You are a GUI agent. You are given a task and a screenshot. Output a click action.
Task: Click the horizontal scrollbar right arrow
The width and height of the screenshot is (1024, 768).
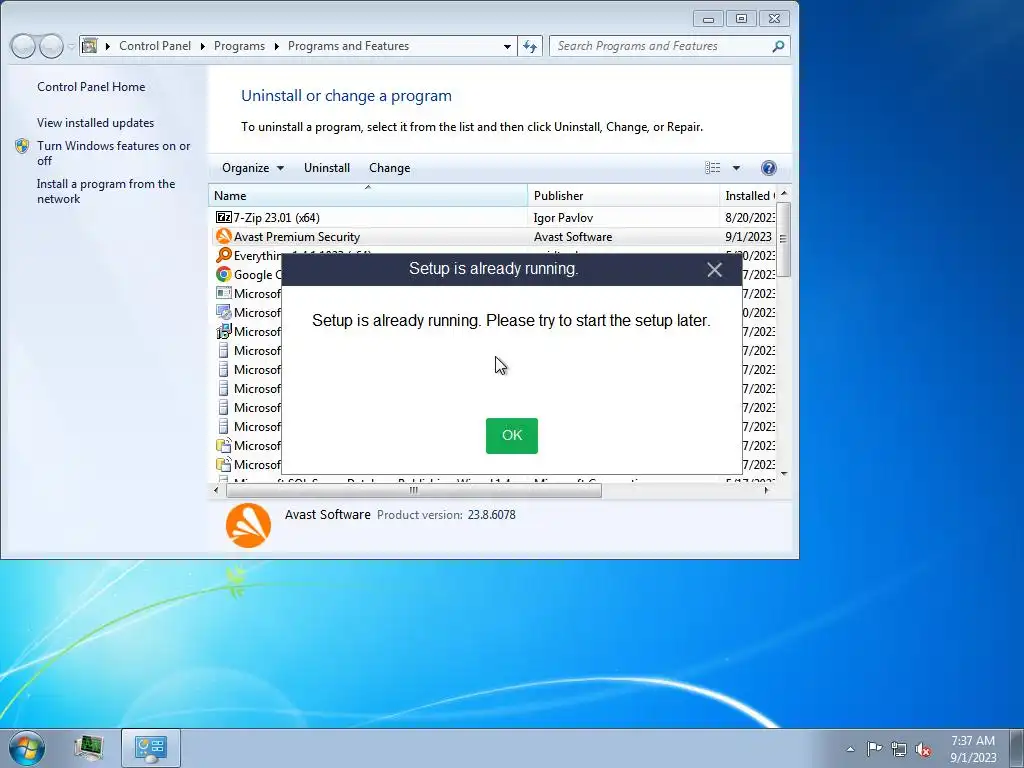(767, 490)
